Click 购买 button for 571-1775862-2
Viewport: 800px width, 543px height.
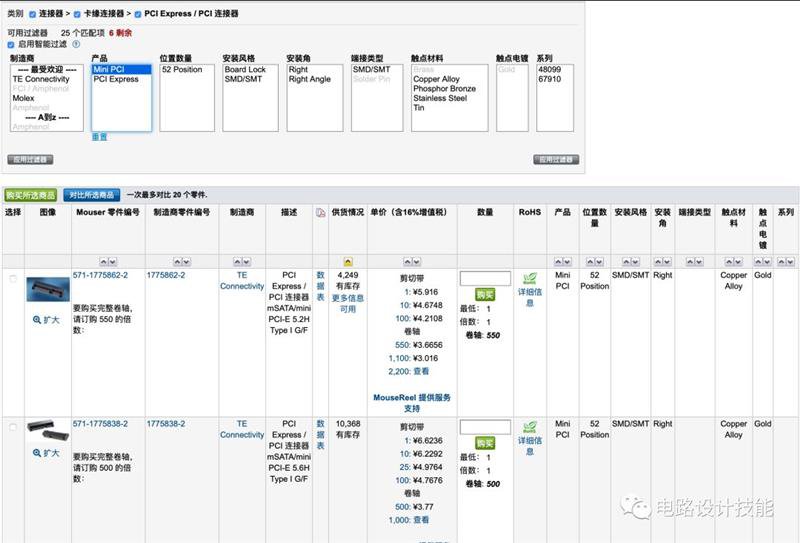(x=485, y=294)
